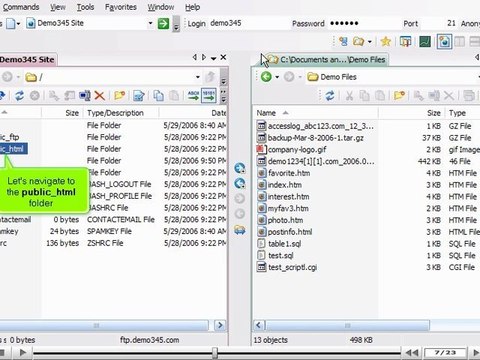Click the rewind button in video controls

click(412, 352)
